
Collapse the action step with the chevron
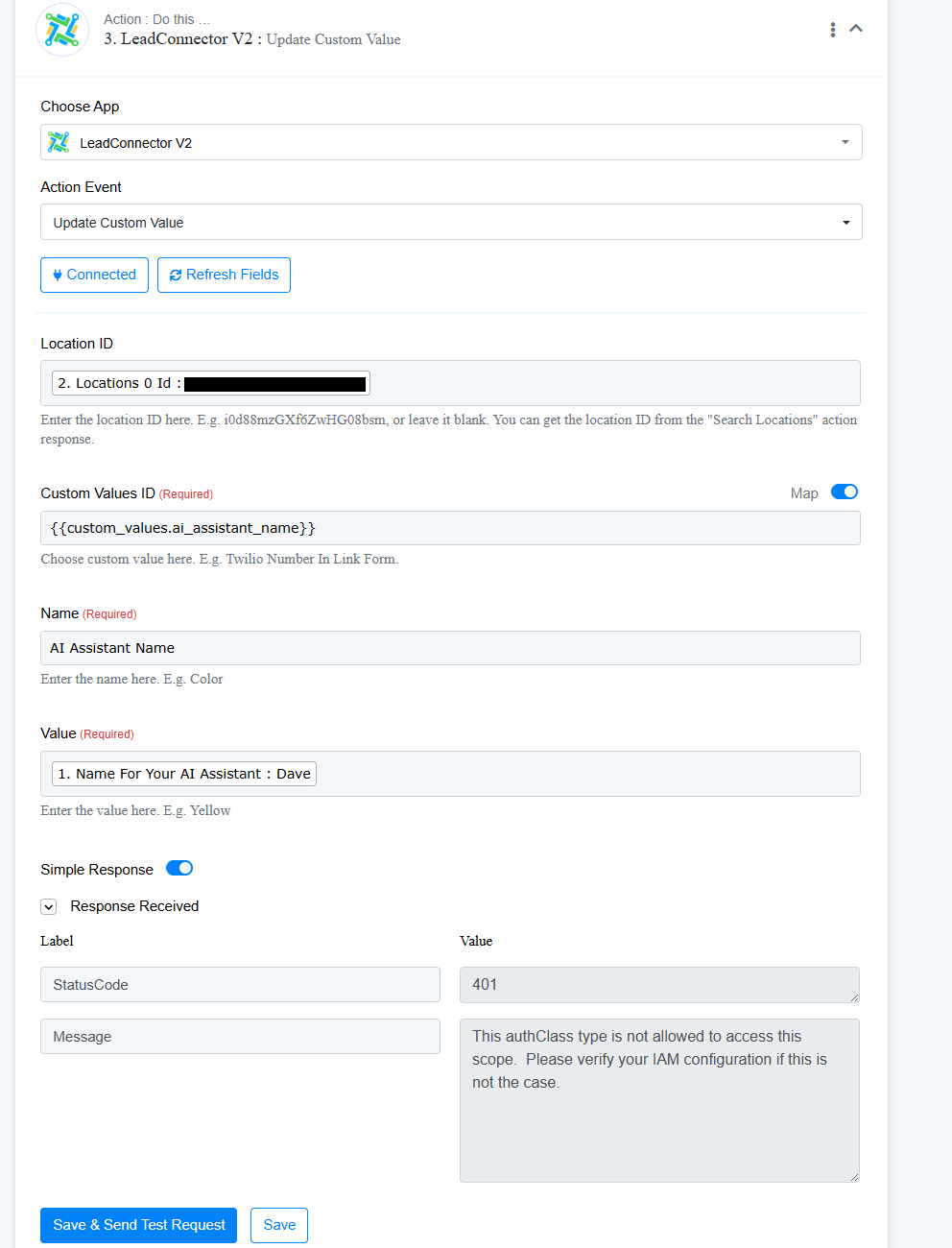click(x=856, y=29)
